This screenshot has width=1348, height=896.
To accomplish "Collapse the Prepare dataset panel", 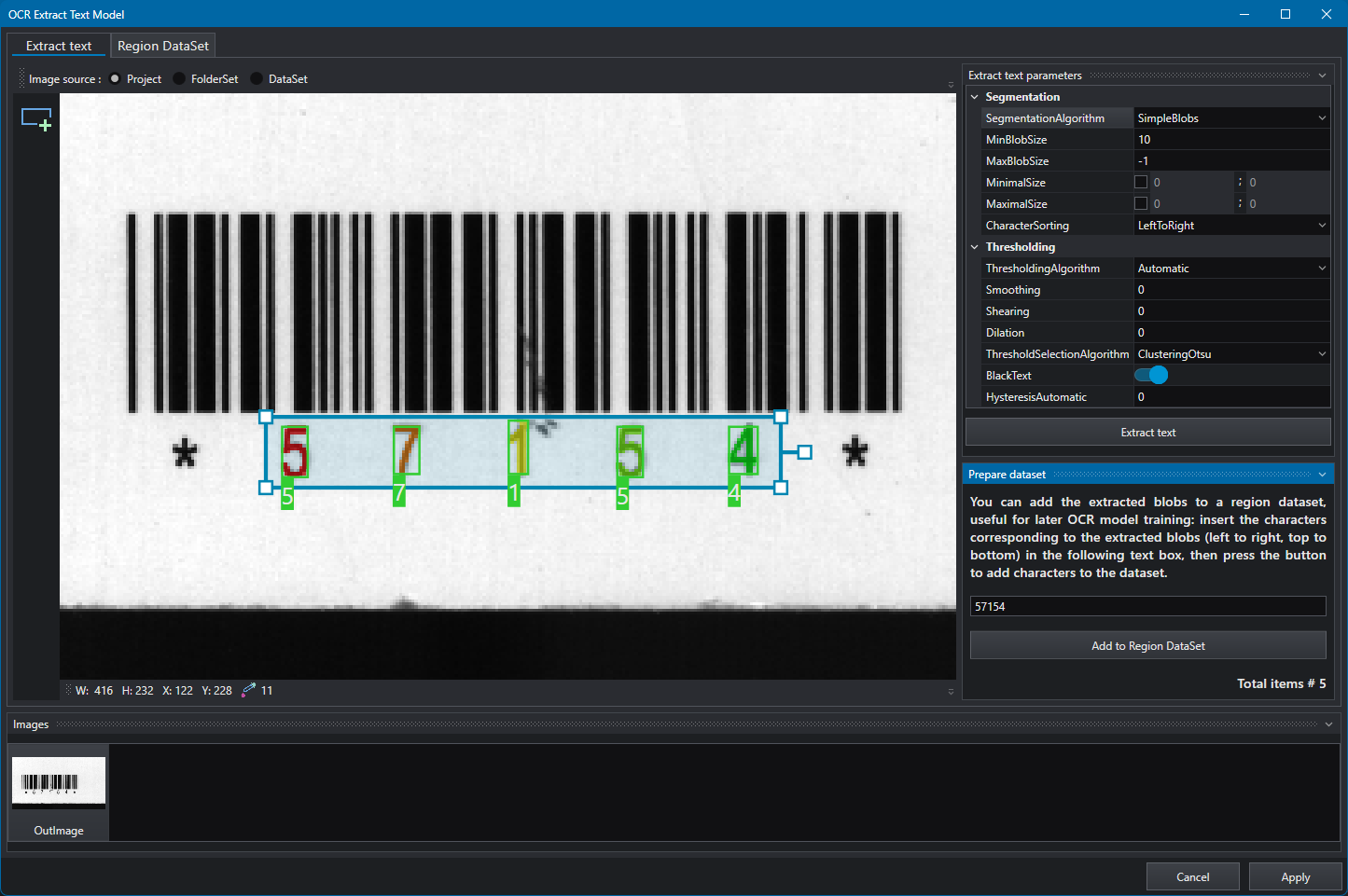I will (1322, 475).
